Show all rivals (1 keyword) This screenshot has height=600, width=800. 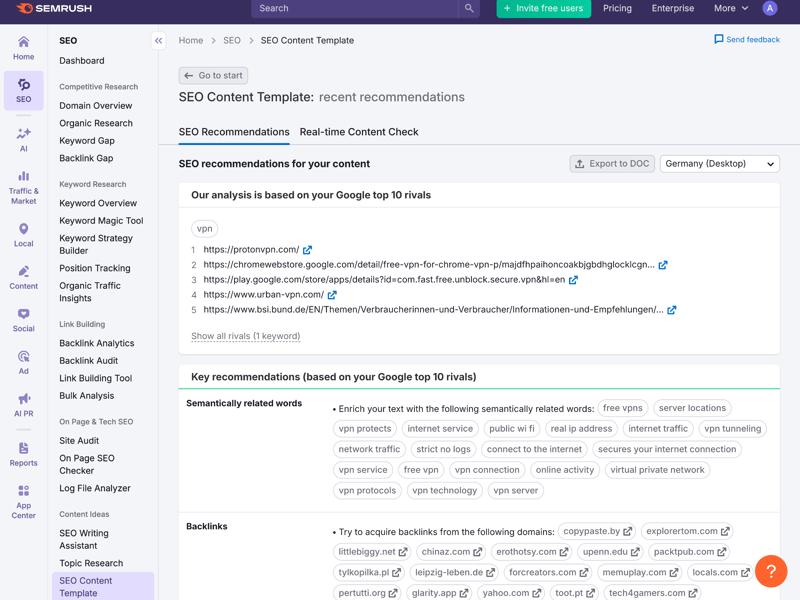click(x=245, y=336)
